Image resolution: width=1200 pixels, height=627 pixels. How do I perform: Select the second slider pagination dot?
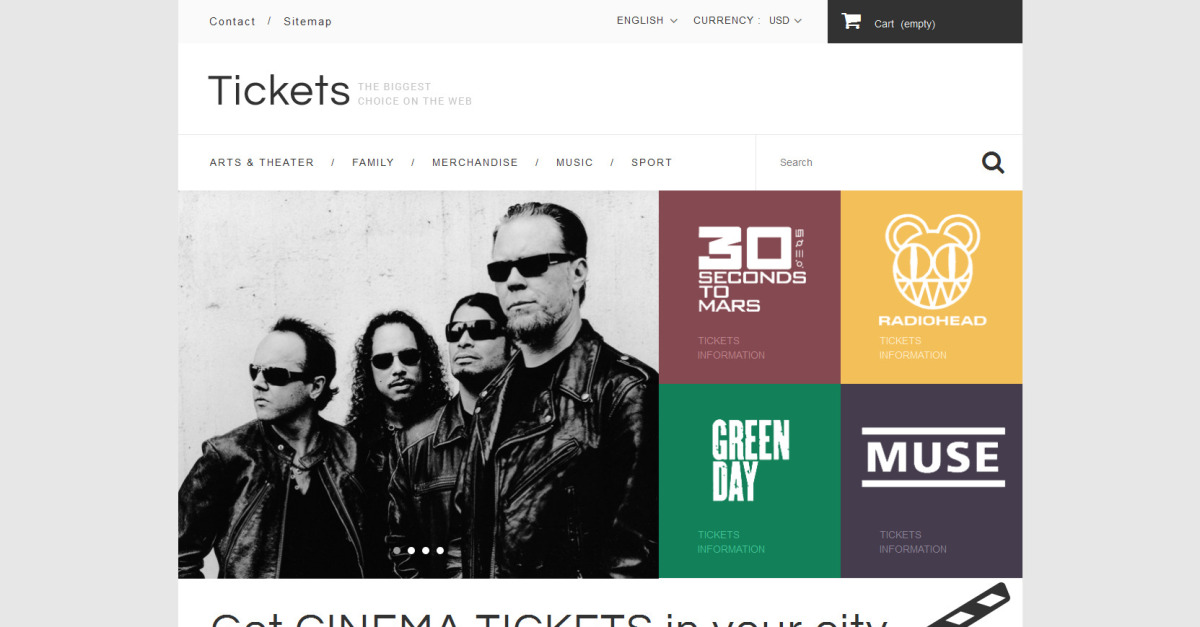point(411,550)
